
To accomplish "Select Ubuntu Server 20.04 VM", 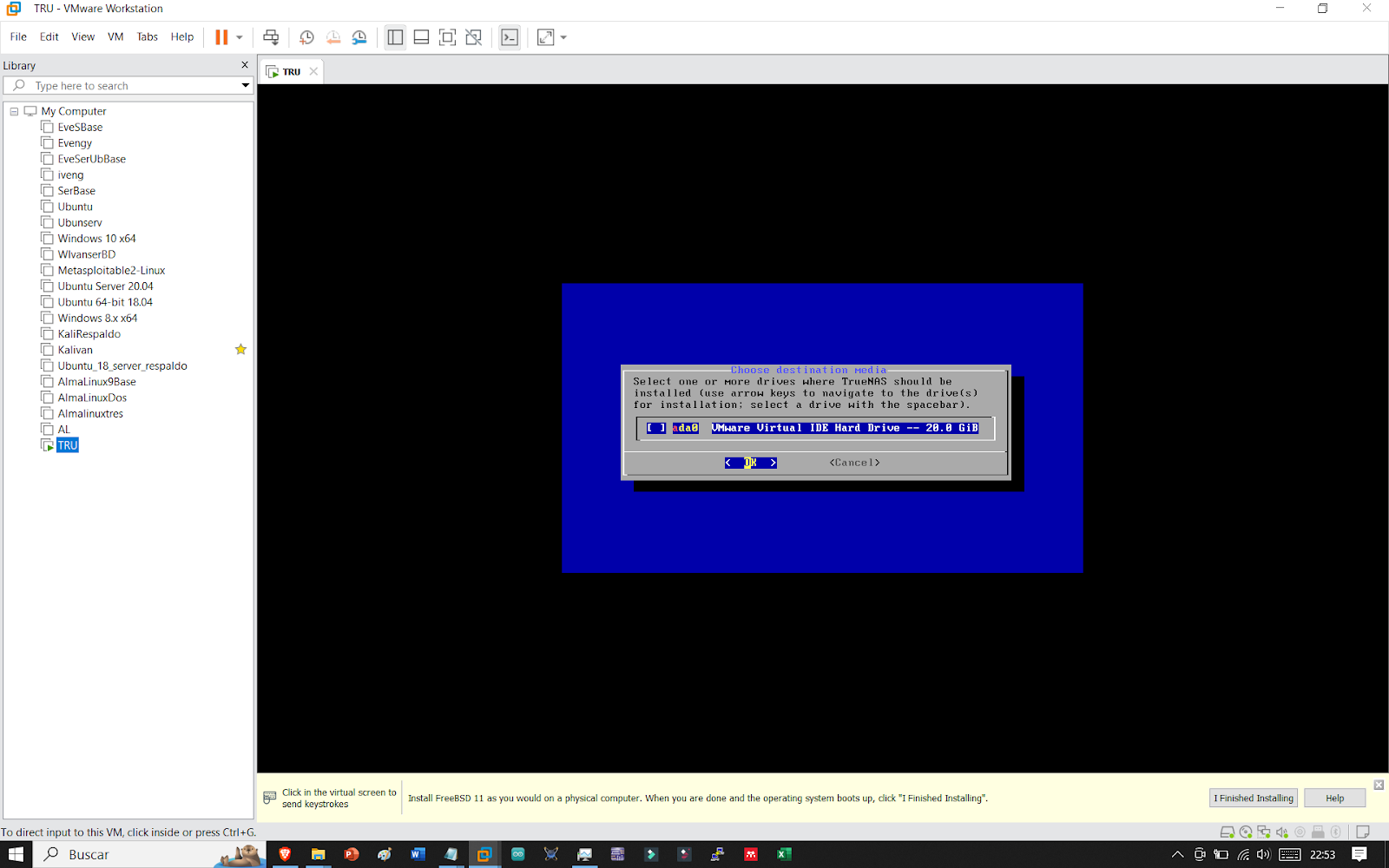I will 105,286.
